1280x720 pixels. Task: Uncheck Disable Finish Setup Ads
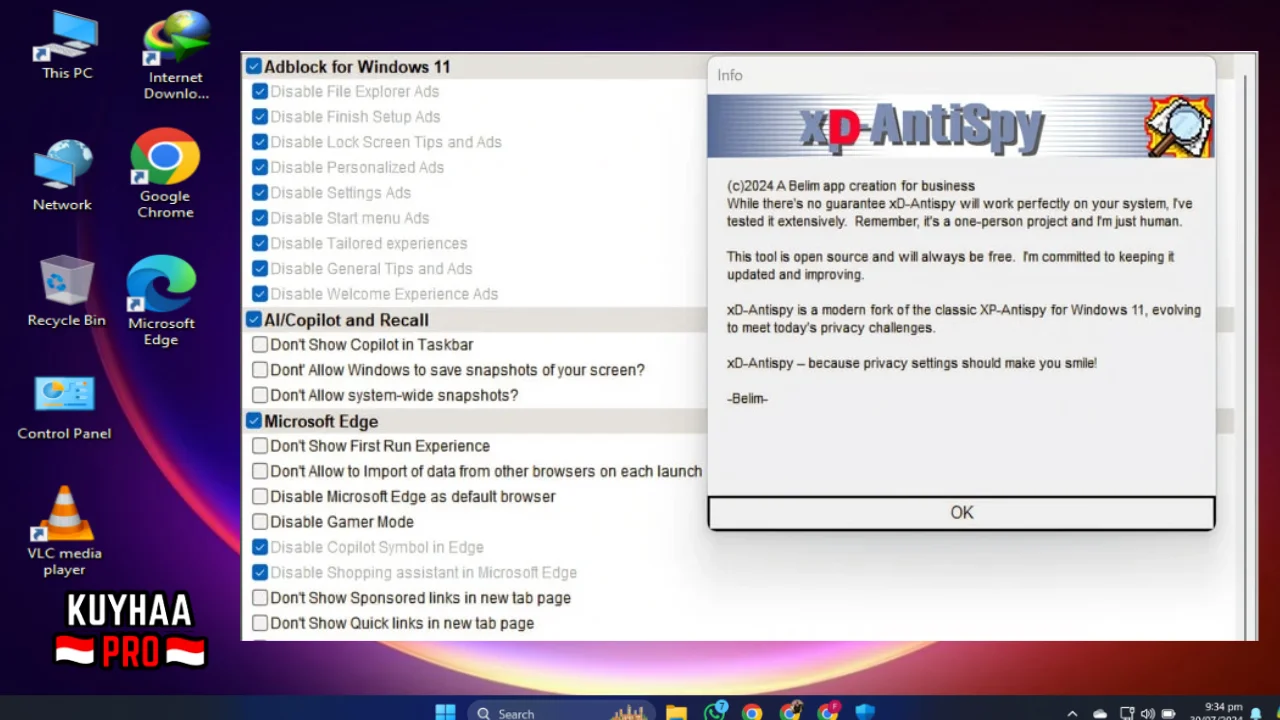260,117
